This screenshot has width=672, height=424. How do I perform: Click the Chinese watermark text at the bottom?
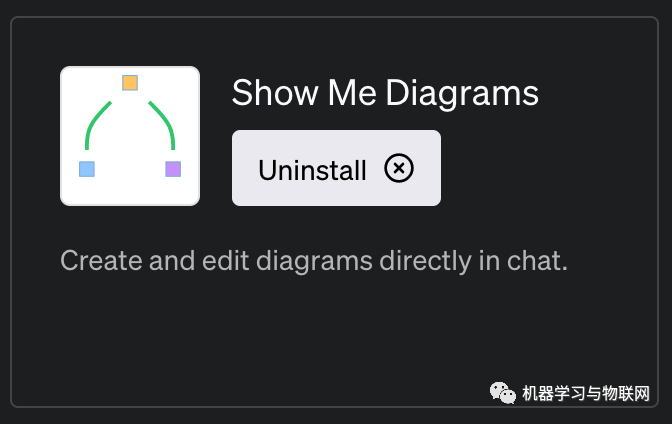pyautogui.click(x=587, y=393)
